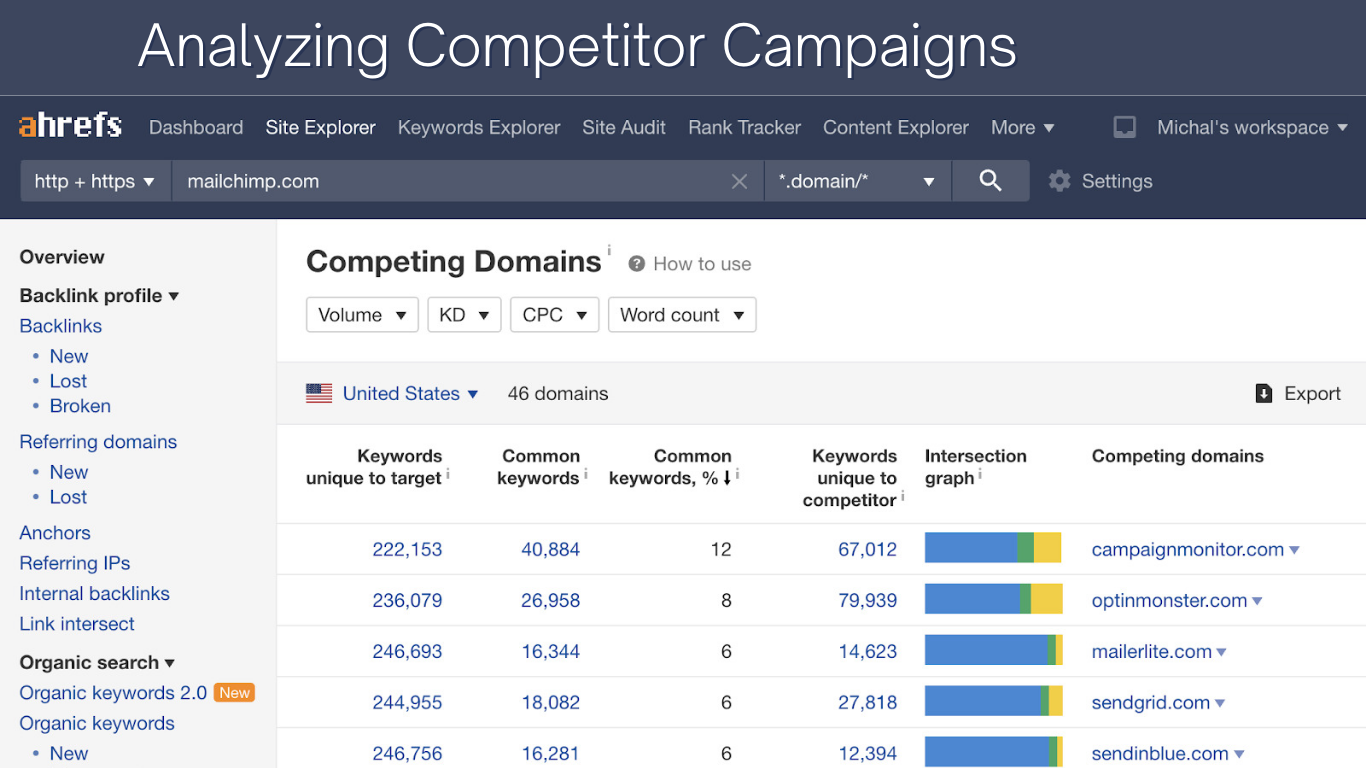Screen dimensions: 1366x768
Task: Collapse the Organic search section
Action: pyautogui.click(x=97, y=662)
